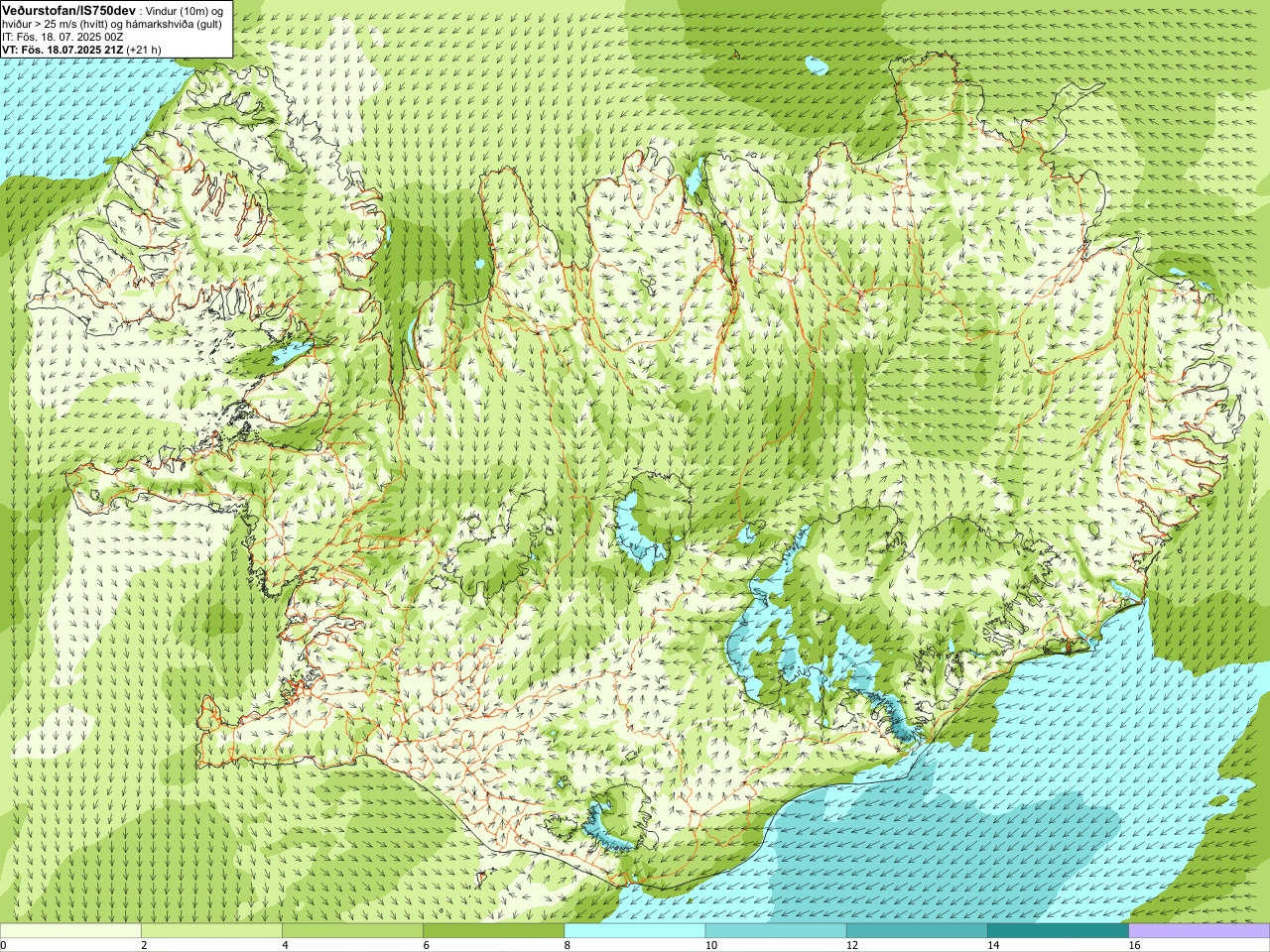This screenshot has width=1270, height=952.
Task: Click the lavender above-16 m/s legend swatch
Action: [x=1200, y=931]
